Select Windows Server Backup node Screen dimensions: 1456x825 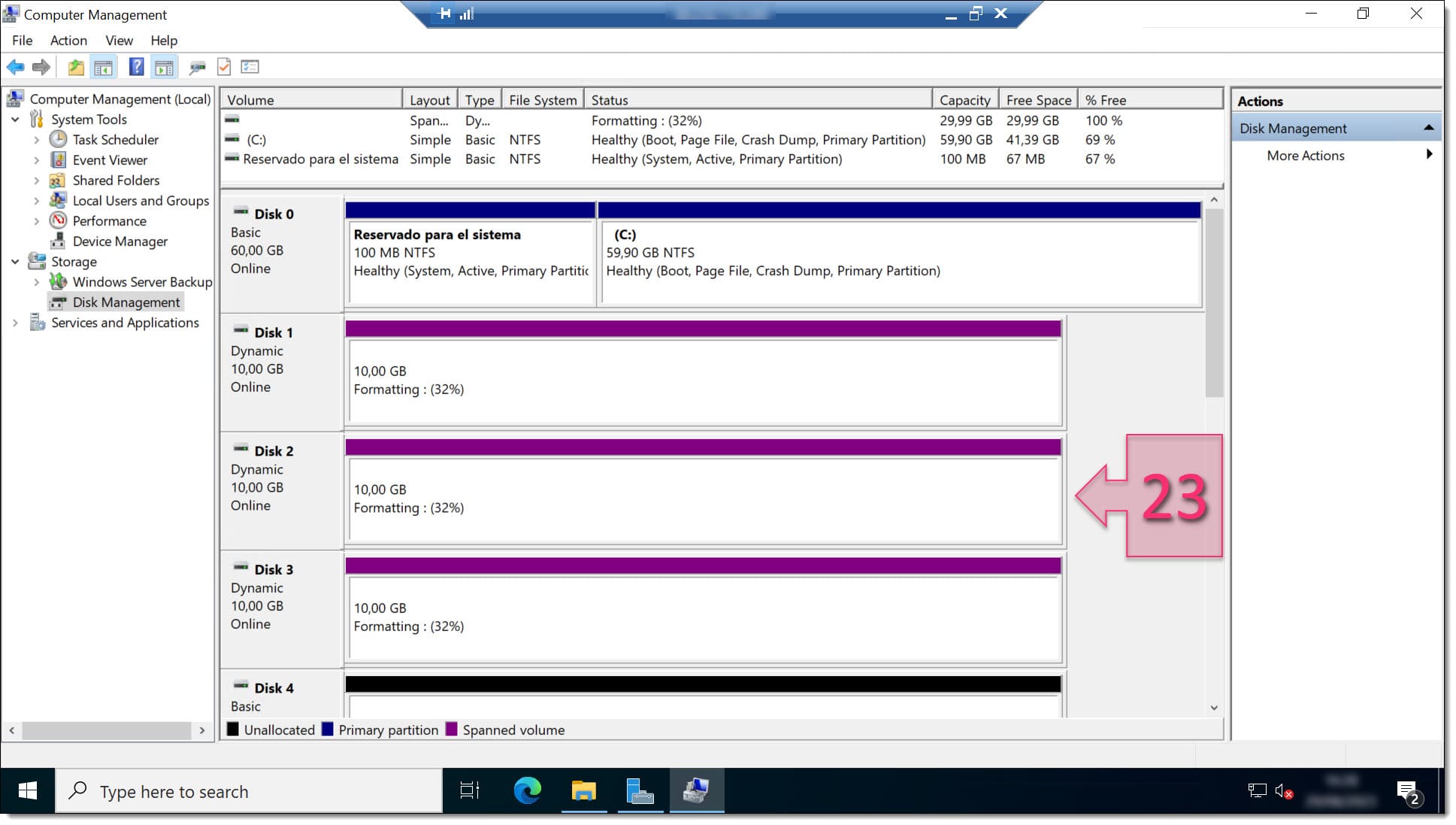pos(142,282)
